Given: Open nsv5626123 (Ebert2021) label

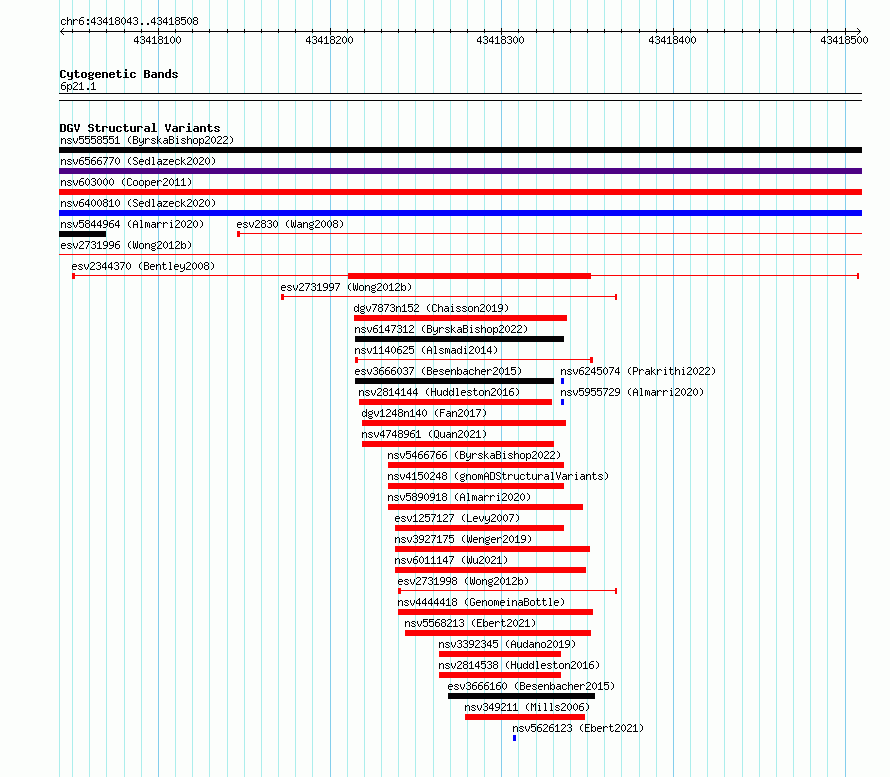Looking at the screenshot, I should (578, 728).
